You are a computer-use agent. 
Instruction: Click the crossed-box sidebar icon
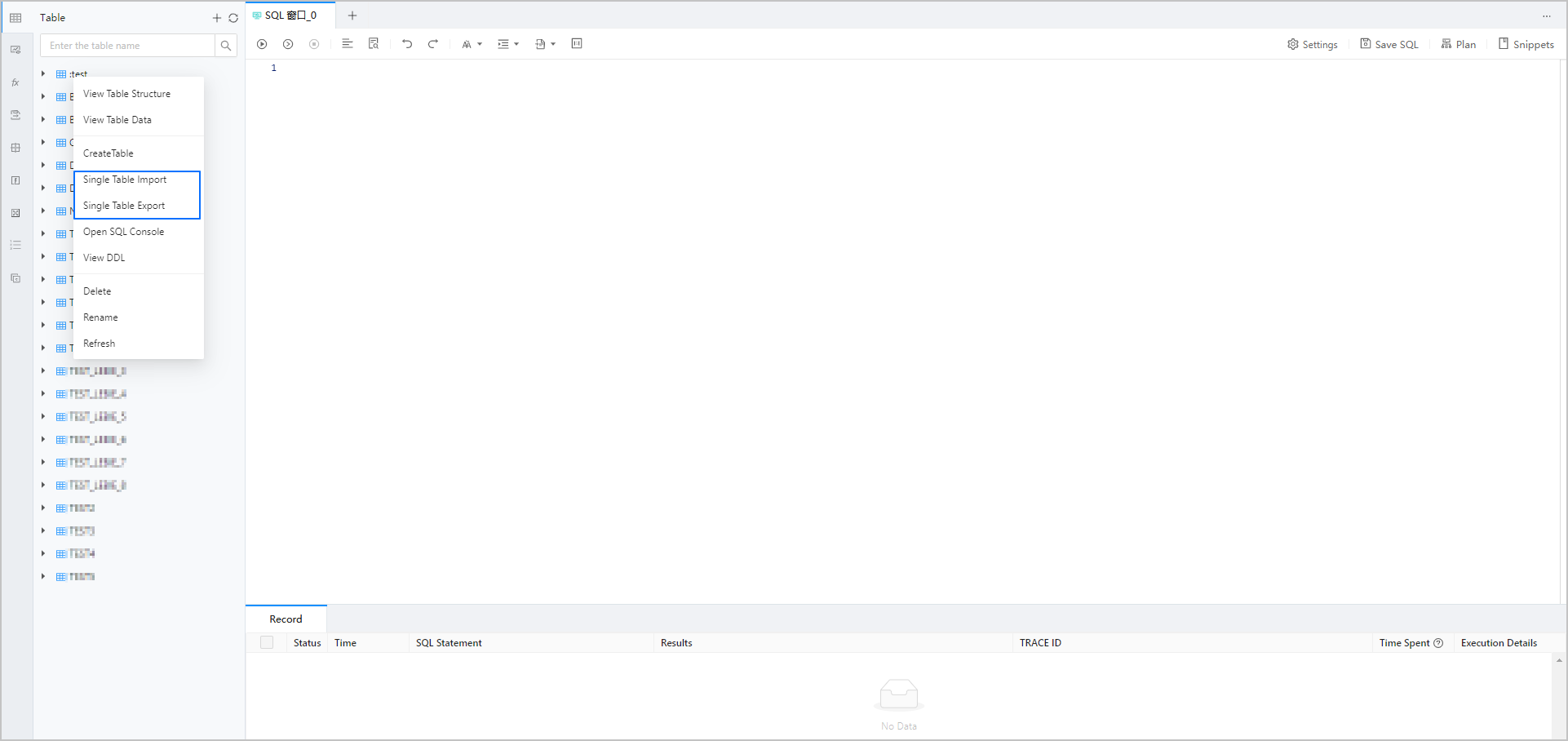click(16, 213)
